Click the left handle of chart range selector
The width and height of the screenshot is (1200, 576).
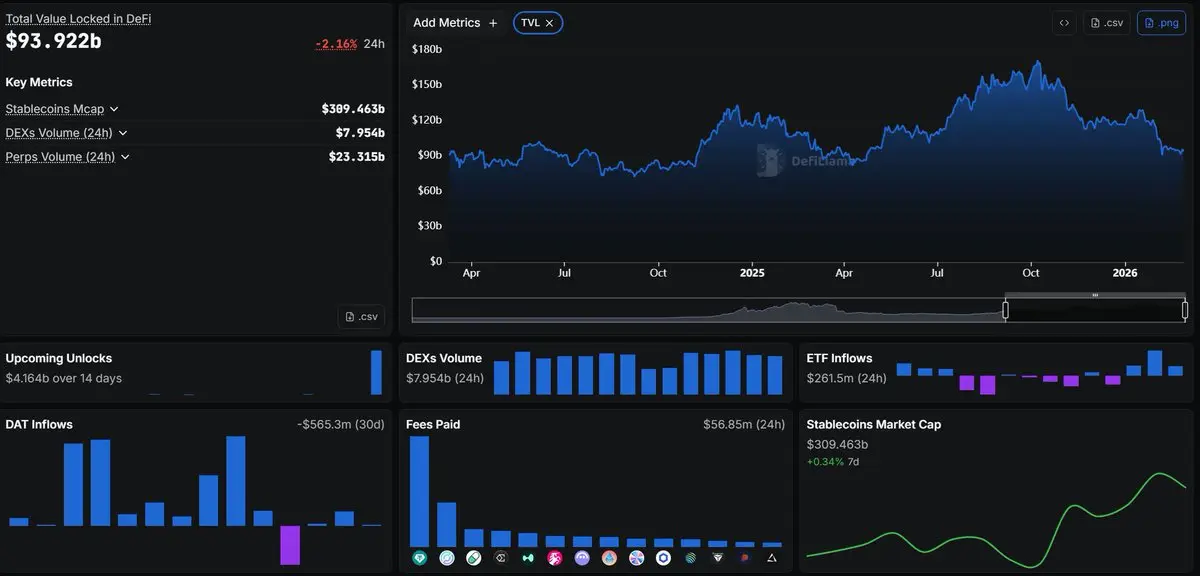tap(1005, 310)
